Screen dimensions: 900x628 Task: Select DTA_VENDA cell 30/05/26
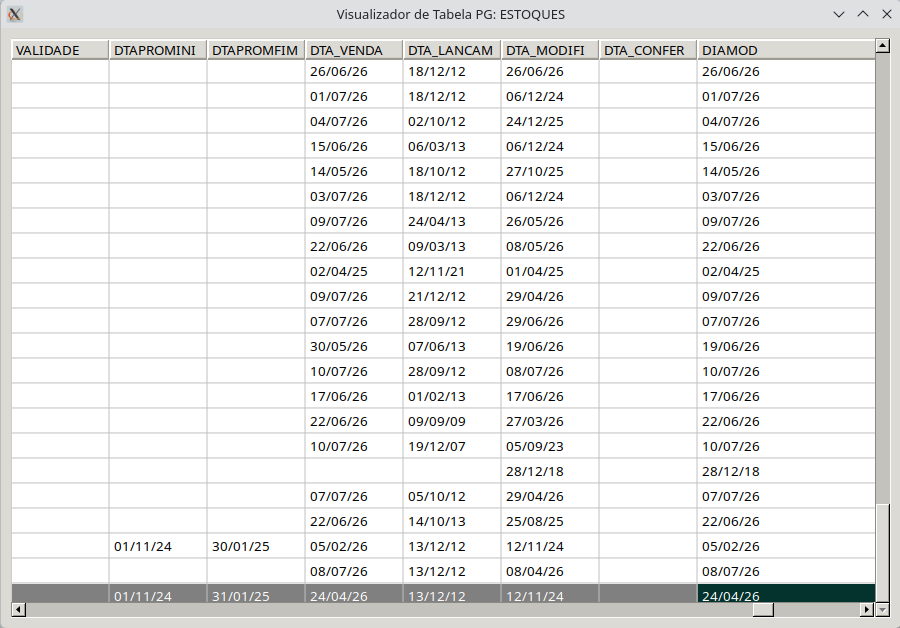[x=354, y=347]
